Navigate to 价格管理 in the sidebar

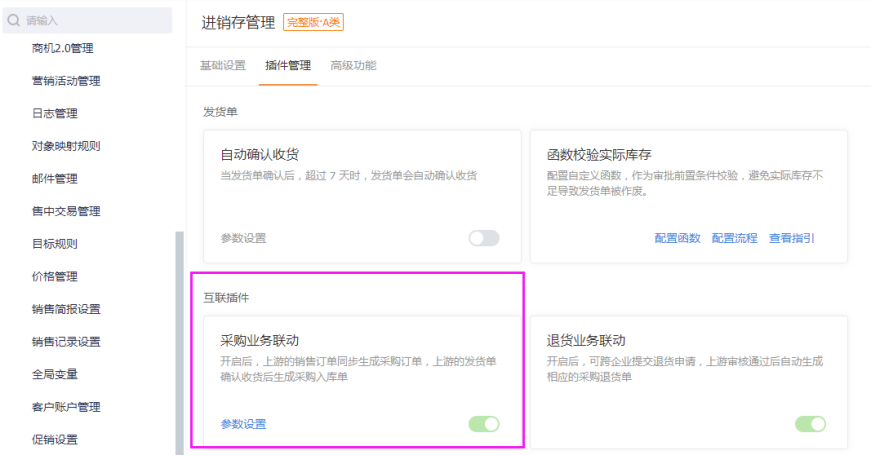point(54,277)
